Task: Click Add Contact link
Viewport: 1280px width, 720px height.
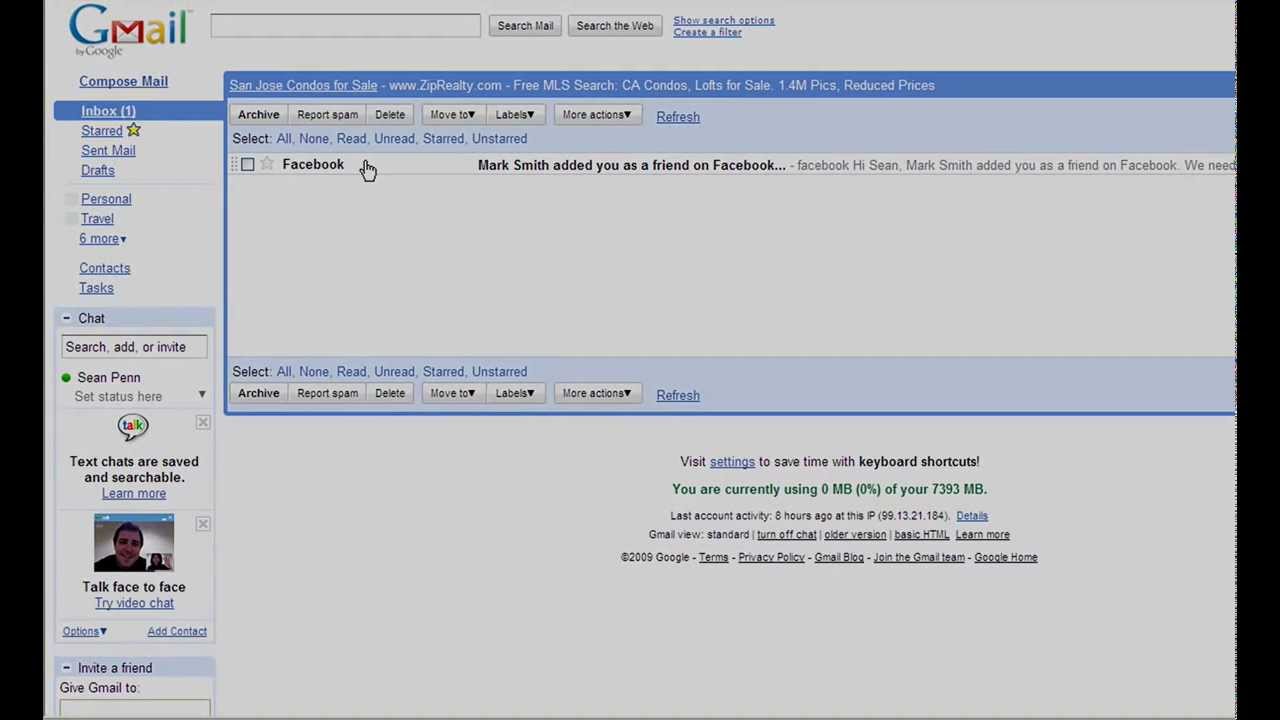Action: (177, 631)
